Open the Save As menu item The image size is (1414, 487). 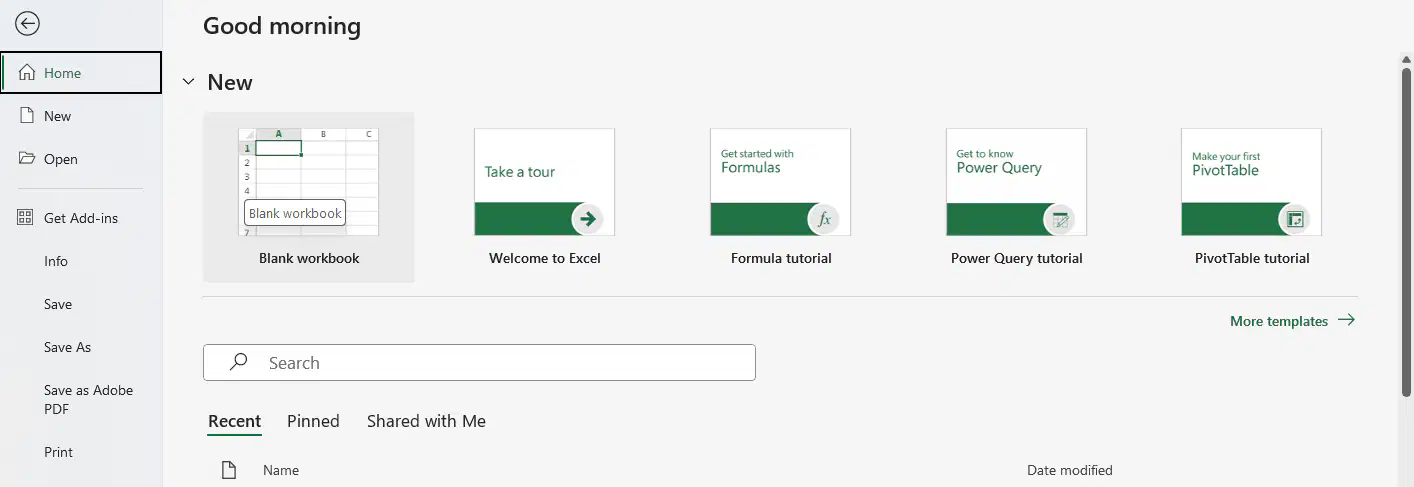tap(67, 347)
